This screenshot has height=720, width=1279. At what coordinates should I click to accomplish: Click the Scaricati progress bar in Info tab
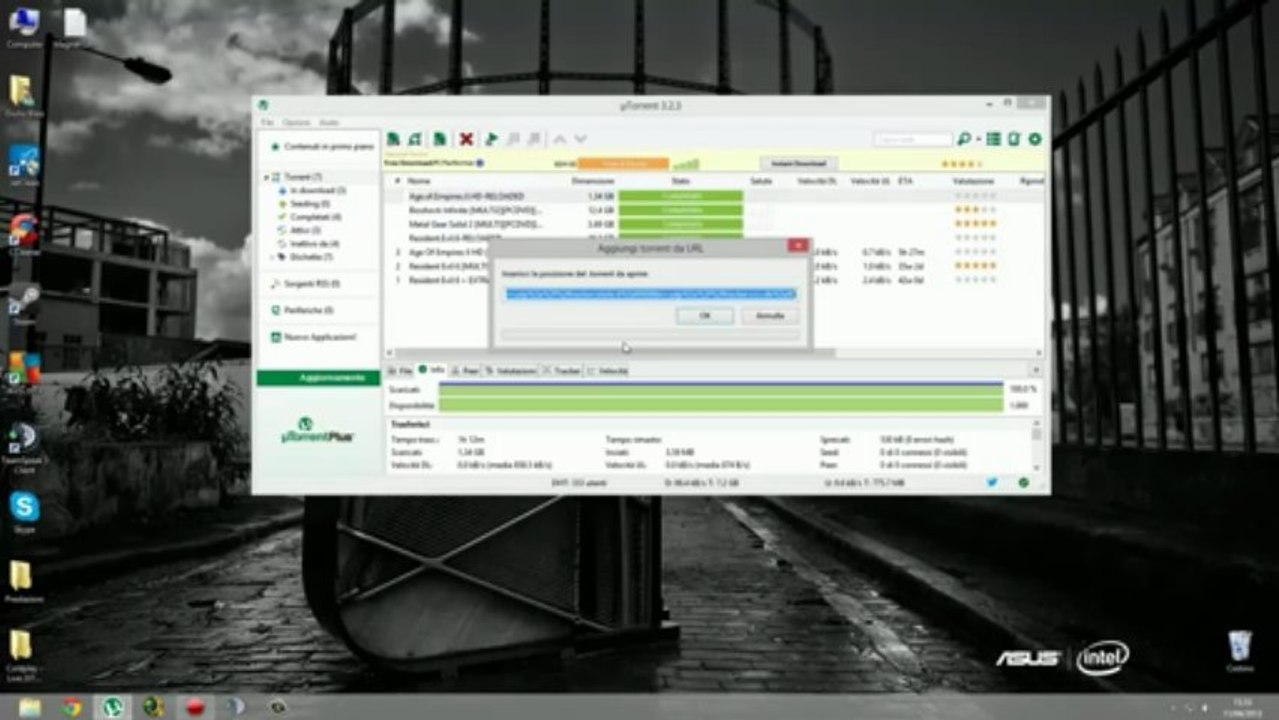click(720, 388)
